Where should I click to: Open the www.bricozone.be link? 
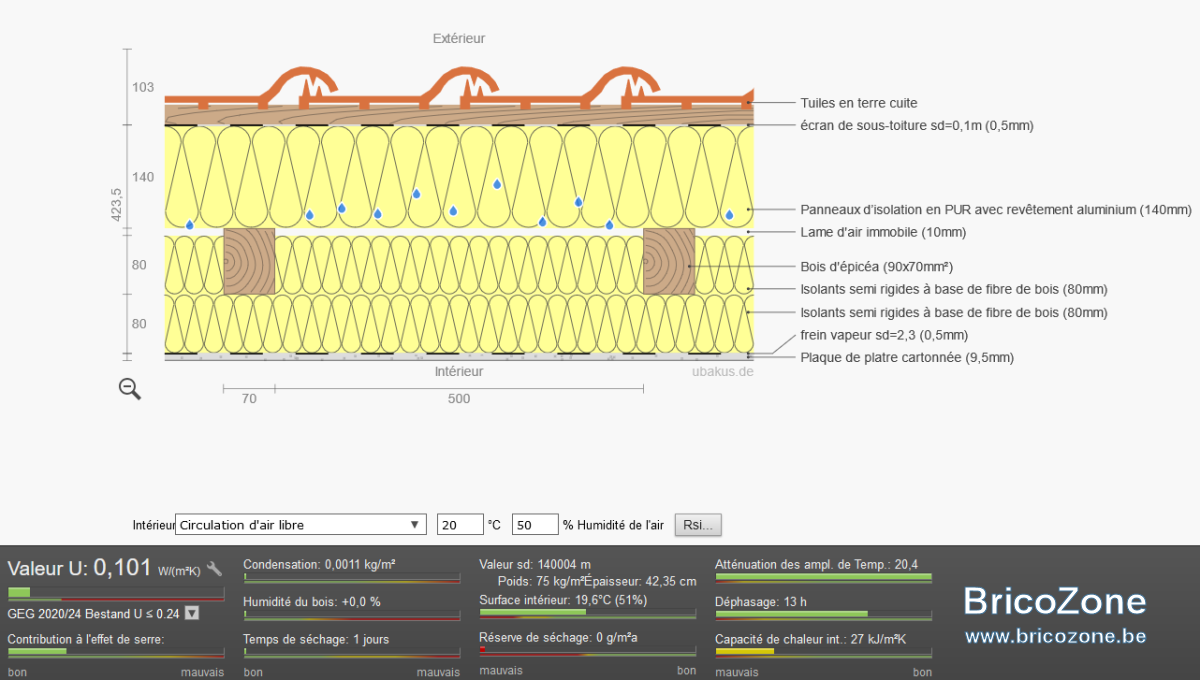pyautogui.click(x=1055, y=636)
